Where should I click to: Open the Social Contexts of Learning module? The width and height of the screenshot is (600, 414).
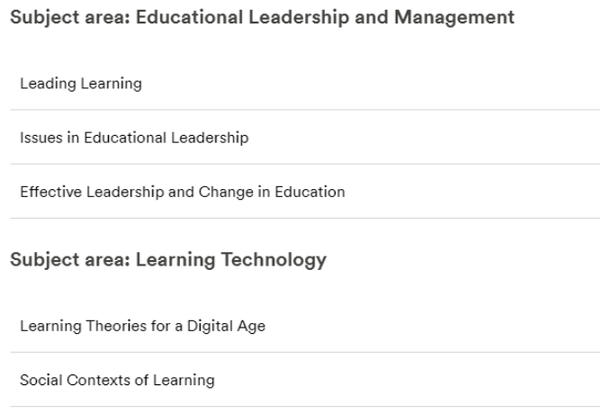(x=117, y=380)
